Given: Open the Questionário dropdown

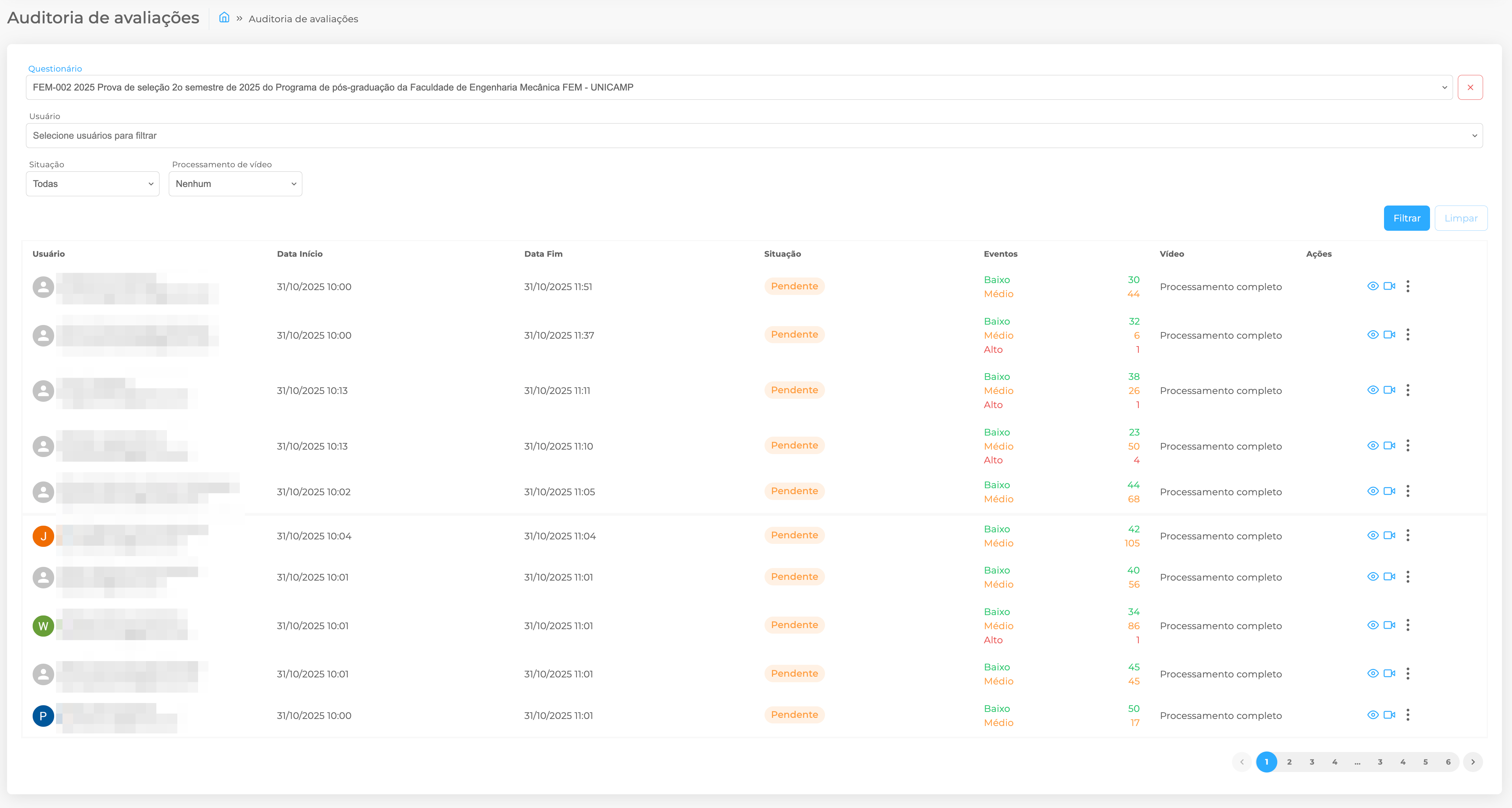Looking at the screenshot, I should point(739,88).
